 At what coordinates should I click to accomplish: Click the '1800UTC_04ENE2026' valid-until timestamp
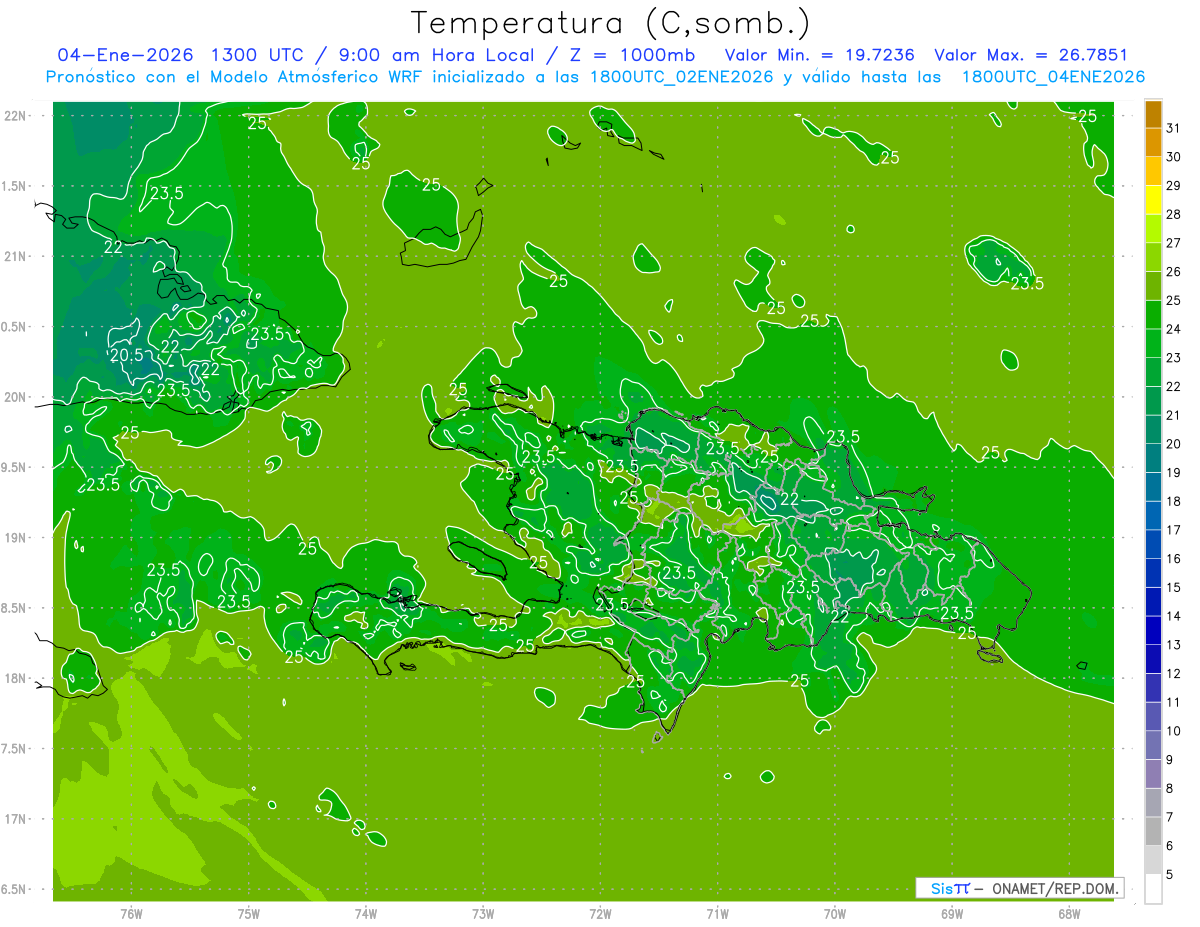pyautogui.click(x=1053, y=77)
